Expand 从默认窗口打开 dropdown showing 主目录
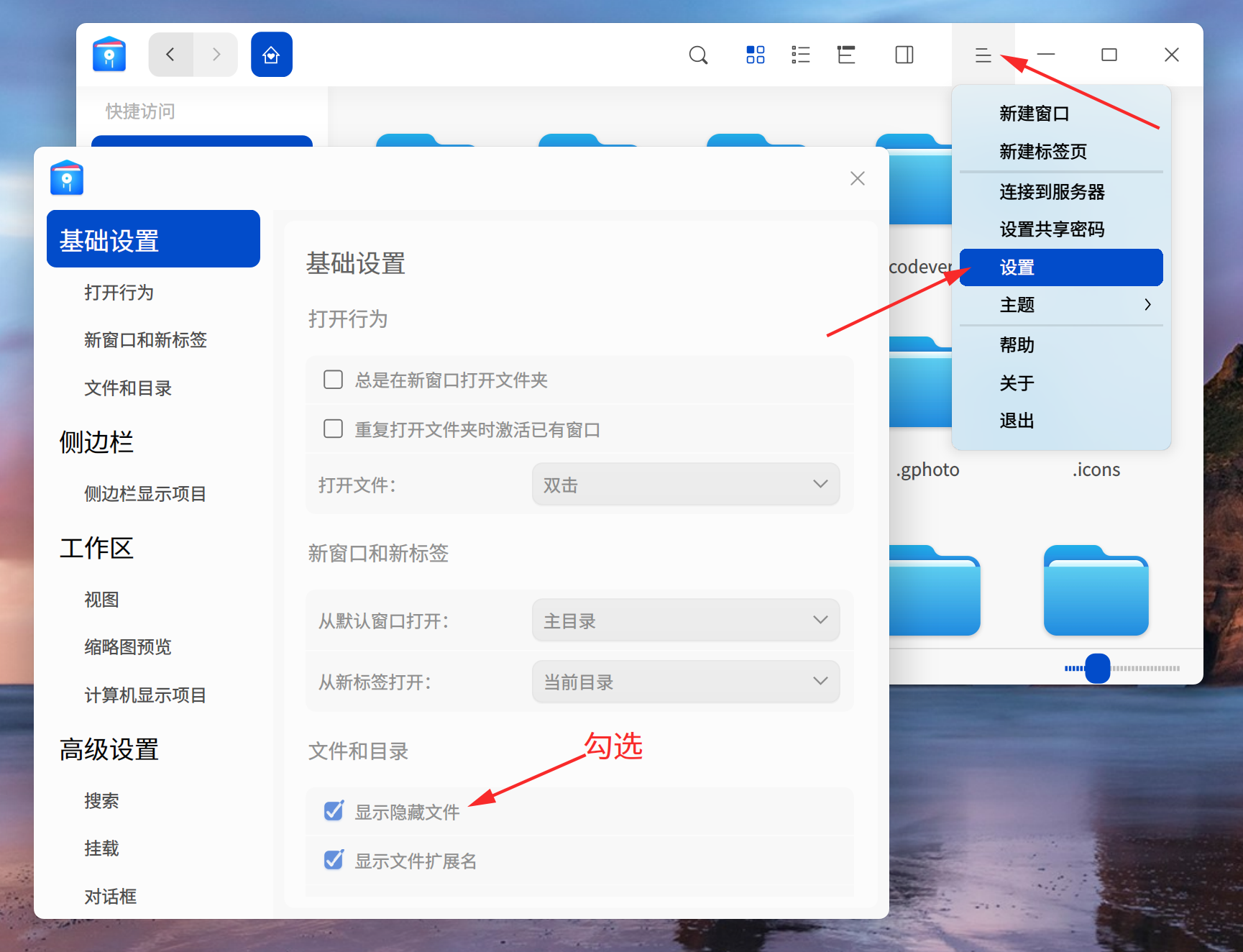 coord(686,621)
